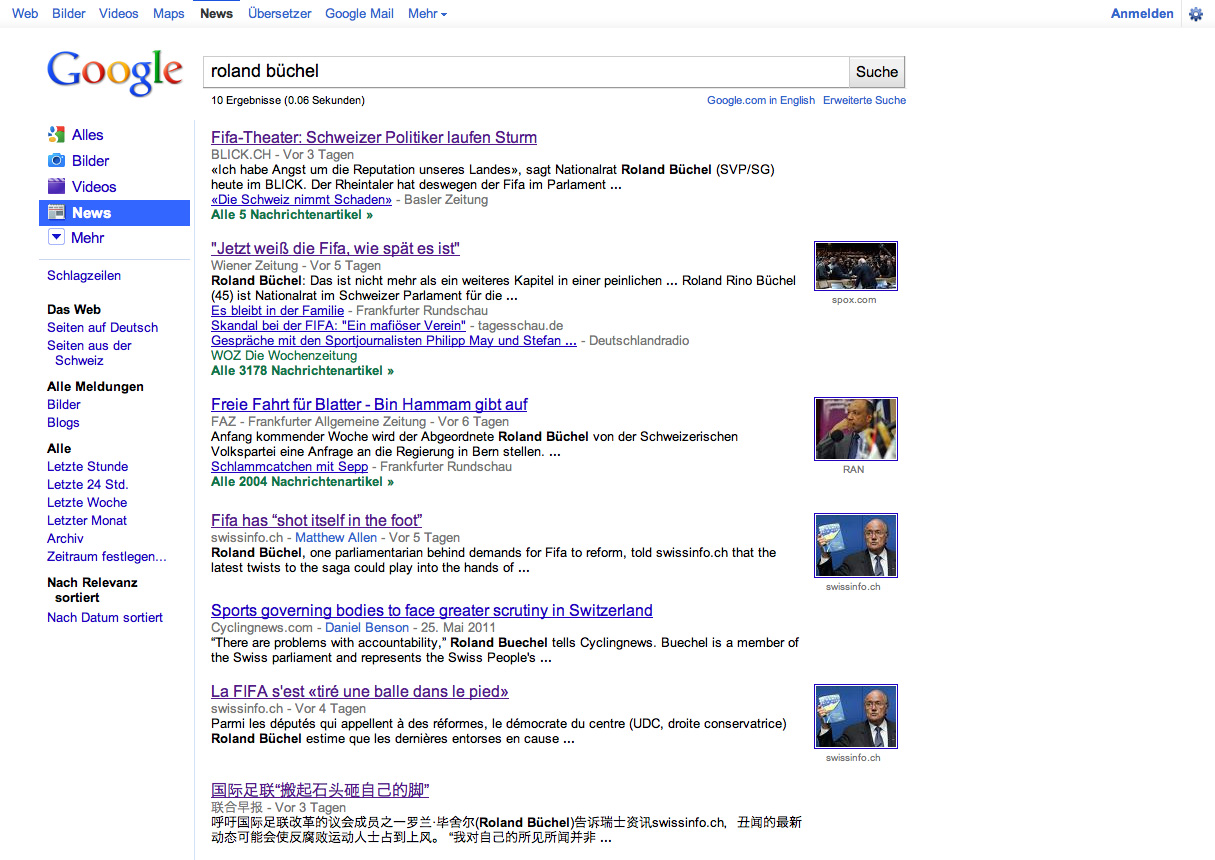
Task: Click the Google logo
Action: (x=115, y=73)
